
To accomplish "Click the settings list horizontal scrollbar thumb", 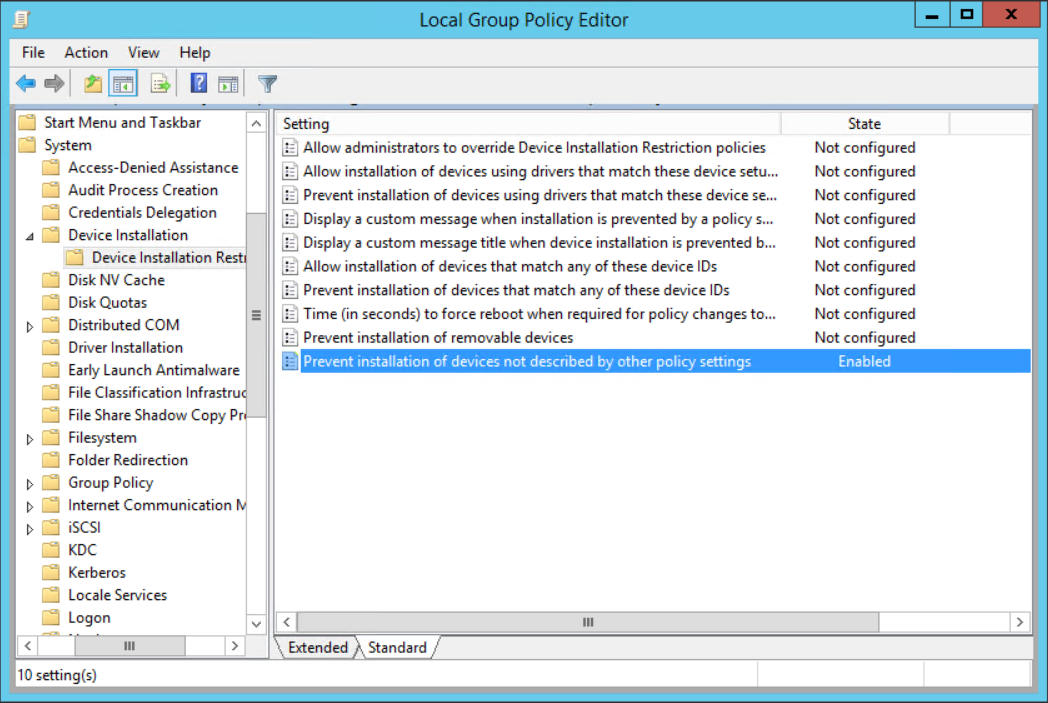I will [588, 622].
